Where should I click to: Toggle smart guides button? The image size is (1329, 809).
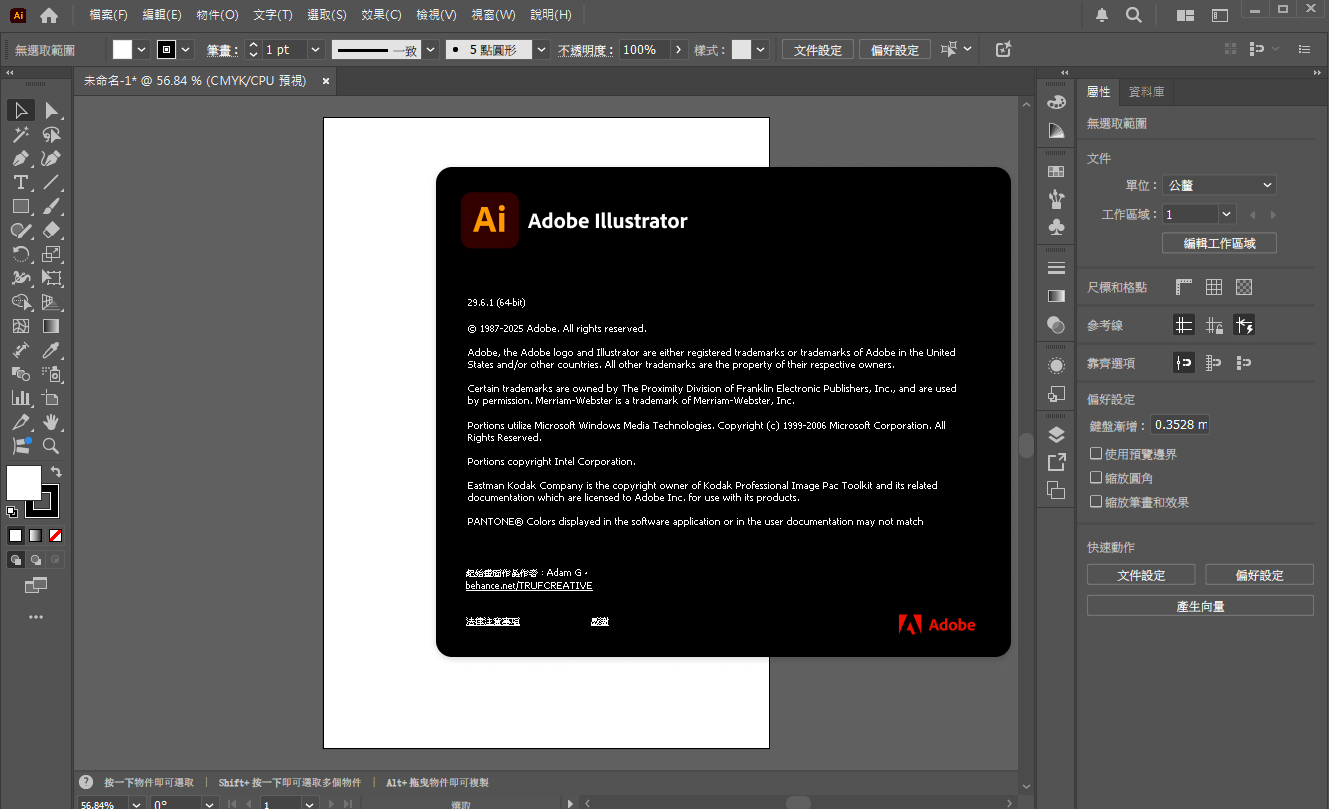coord(1244,325)
